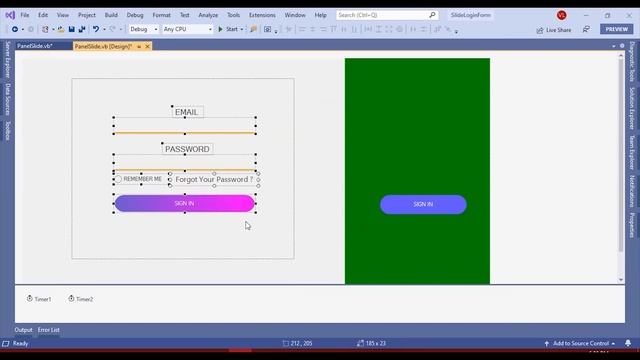
Task: Toggle the REMEMBER ME radio button
Action: (x=118, y=179)
